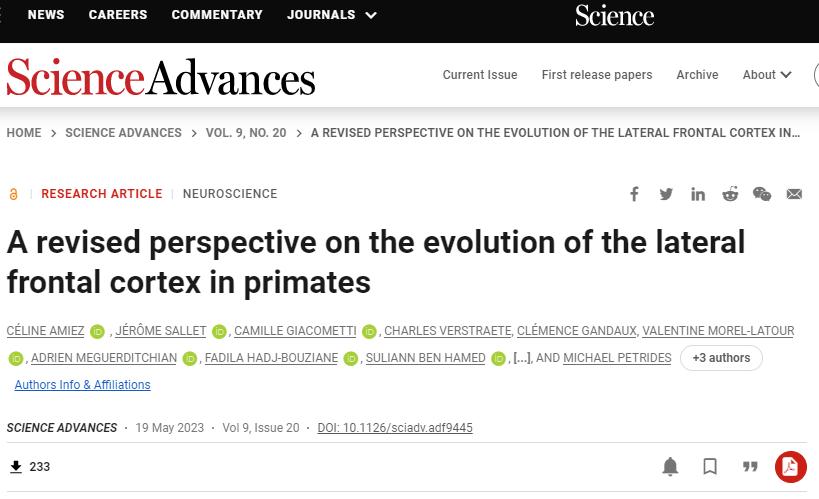This screenshot has width=819, height=499.
Task: Share article via LinkedIn icon
Action: (x=698, y=194)
